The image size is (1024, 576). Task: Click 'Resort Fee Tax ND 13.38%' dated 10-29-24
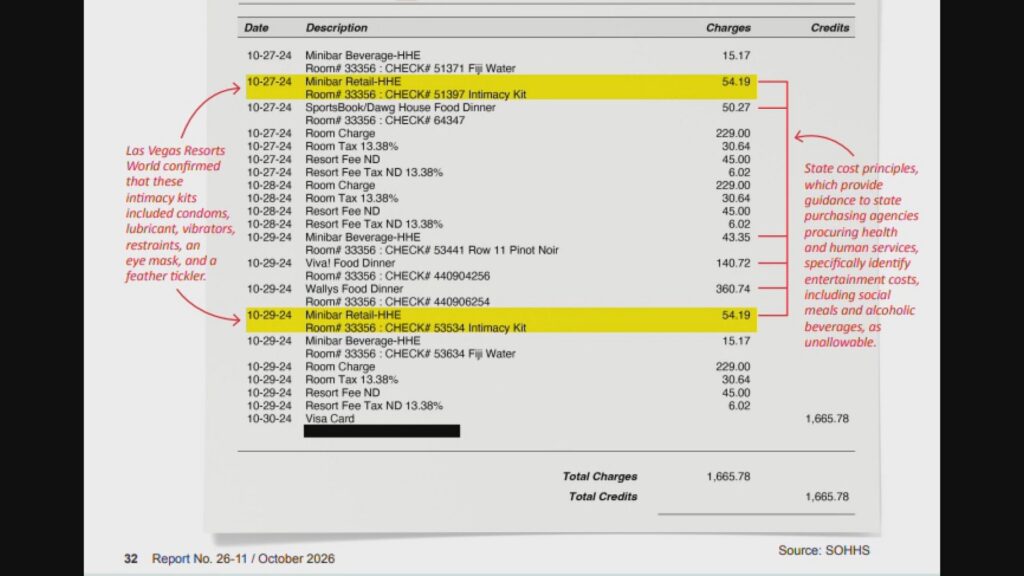click(374, 406)
